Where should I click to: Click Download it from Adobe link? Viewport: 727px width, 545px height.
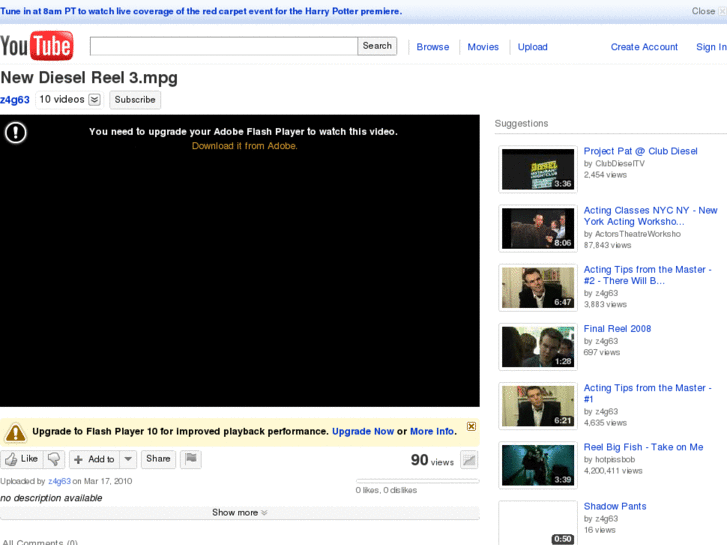[x=244, y=146]
